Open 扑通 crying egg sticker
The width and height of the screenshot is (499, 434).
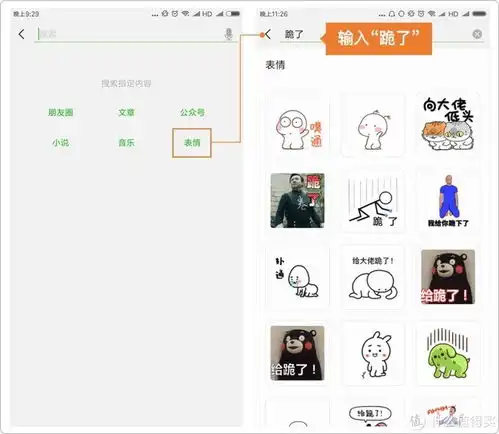click(x=297, y=277)
